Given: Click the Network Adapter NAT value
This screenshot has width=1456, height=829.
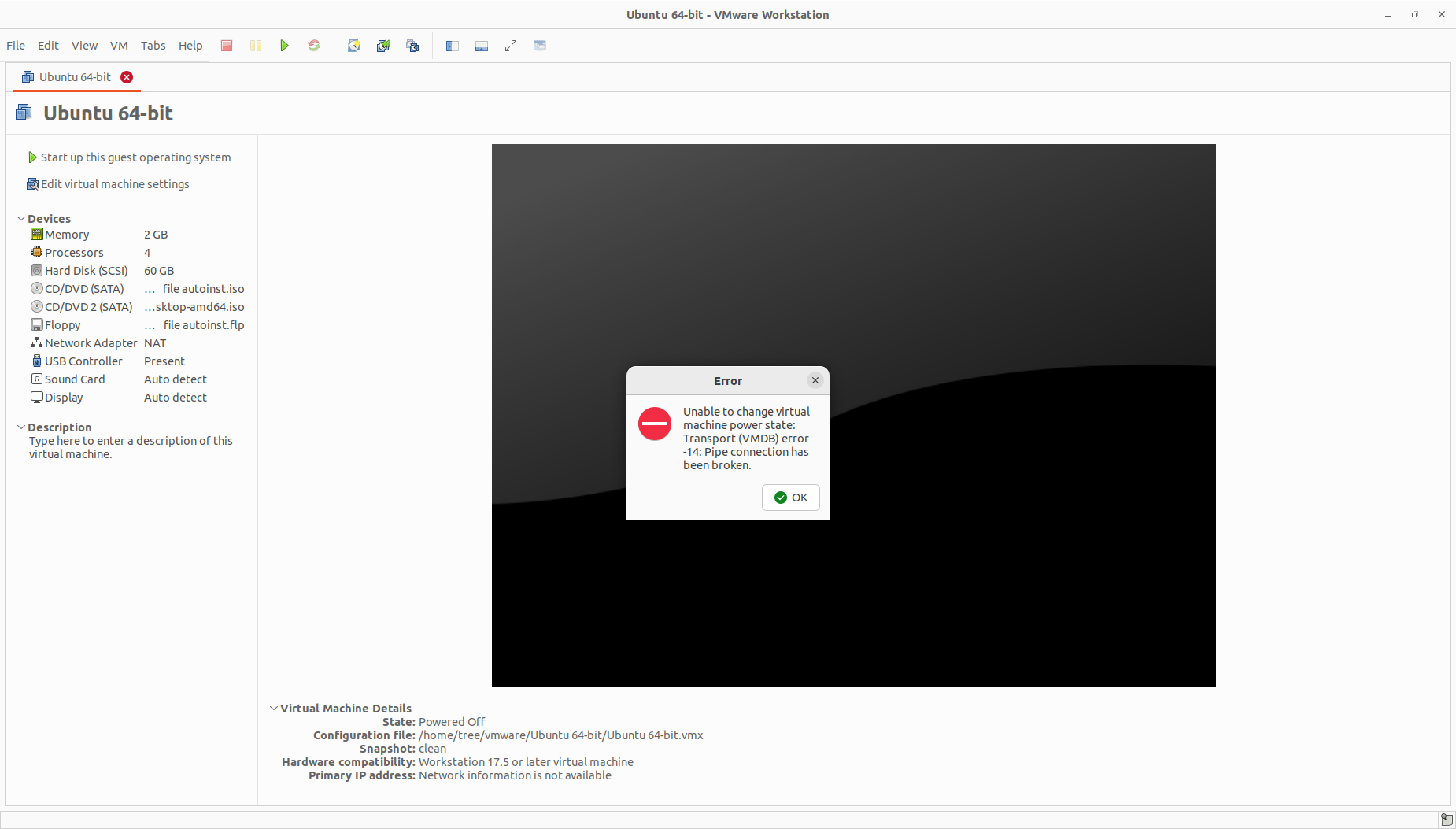Looking at the screenshot, I should (x=155, y=343).
